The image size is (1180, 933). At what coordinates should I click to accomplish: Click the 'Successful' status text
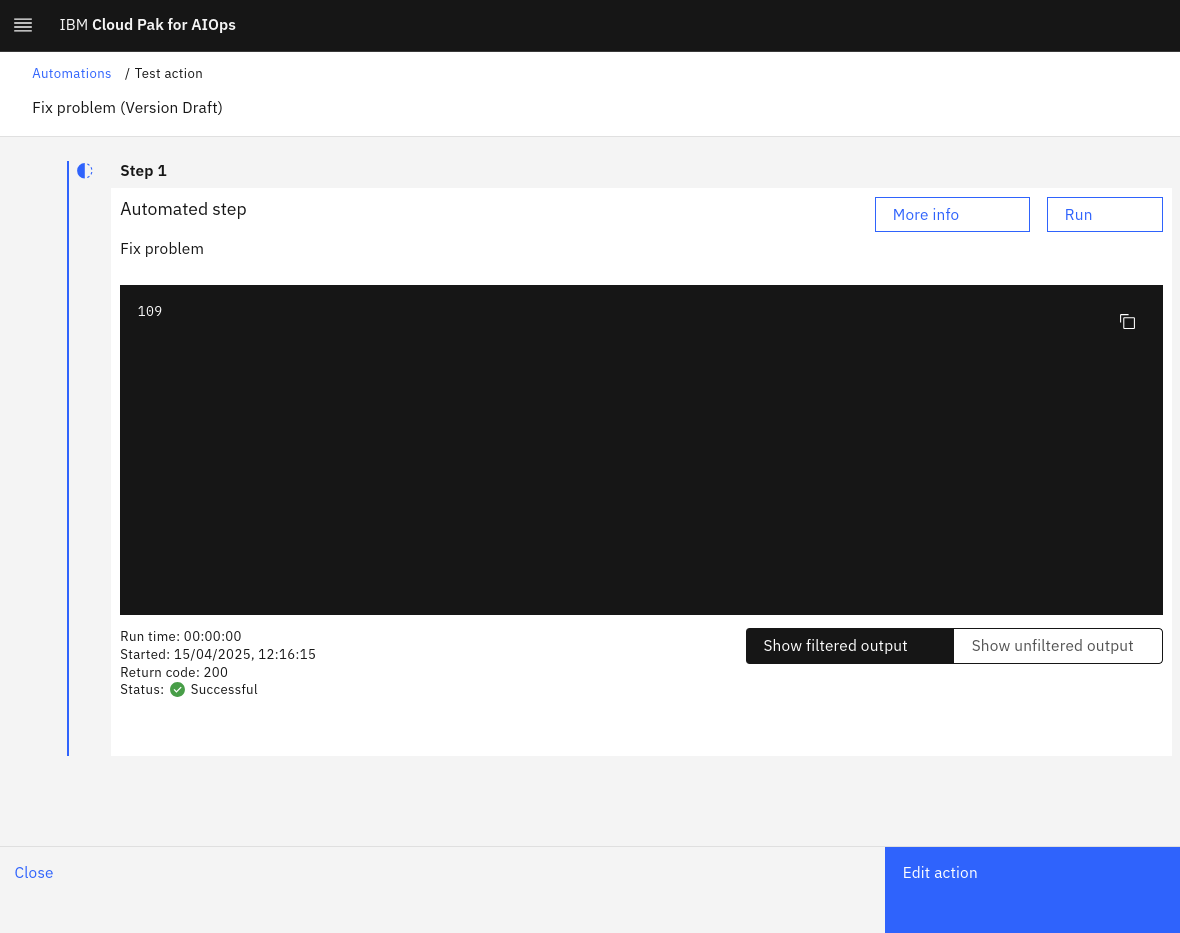(x=224, y=690)
